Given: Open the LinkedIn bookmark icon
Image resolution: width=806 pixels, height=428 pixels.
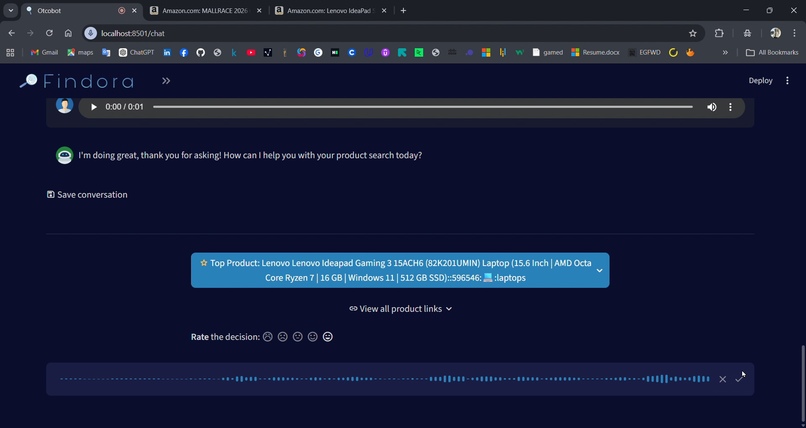Looking at the screenshot, I should pyautogui.click(x=167, y=52).
